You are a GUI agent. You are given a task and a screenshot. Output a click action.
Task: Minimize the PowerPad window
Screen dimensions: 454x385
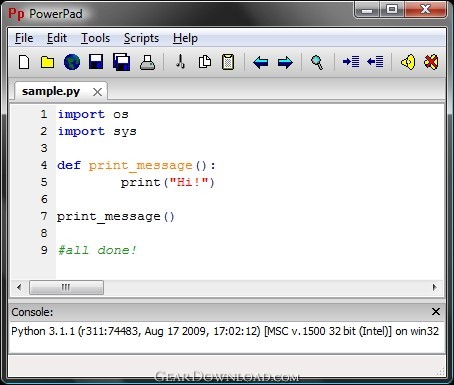click(367, 9)
